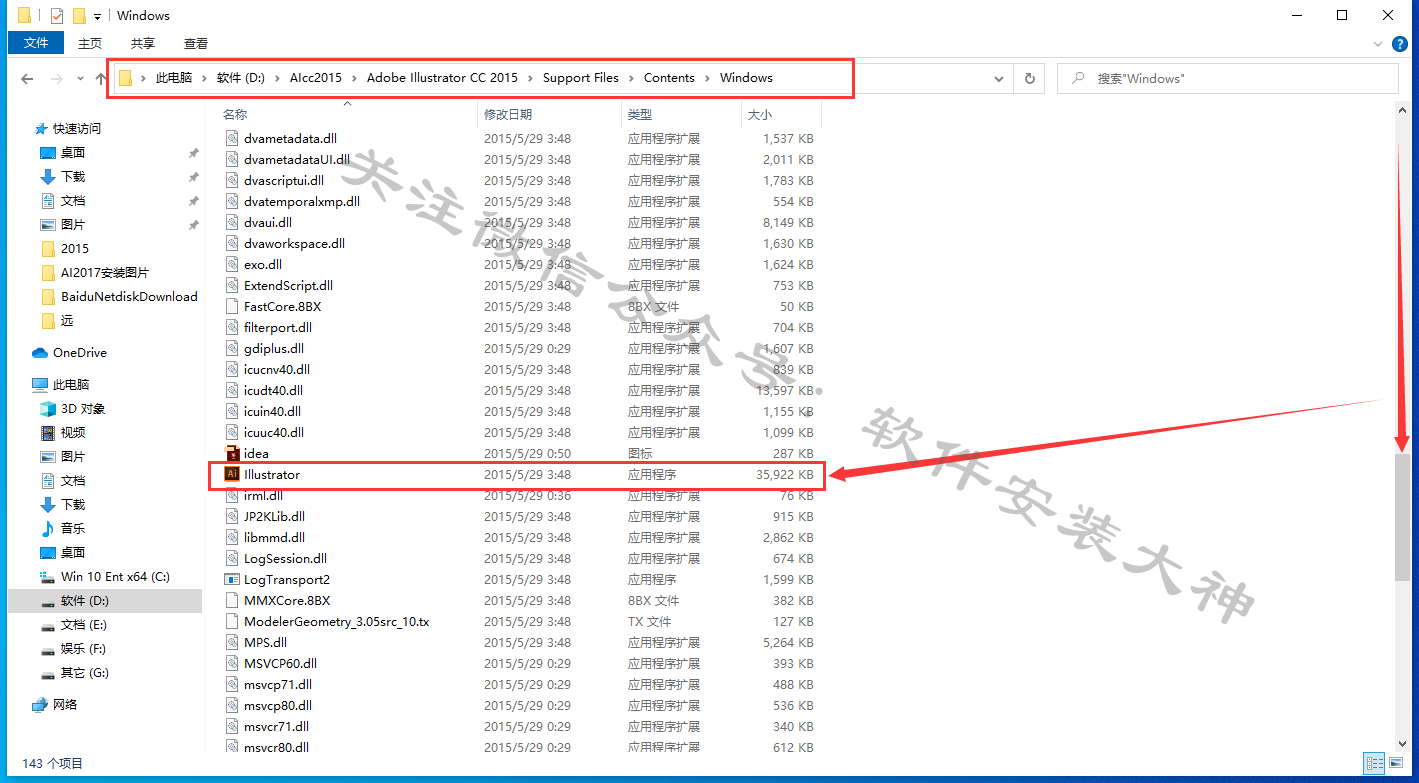Switch to details view icon in status bar

pyautogui.click(x=1374, y=764)
